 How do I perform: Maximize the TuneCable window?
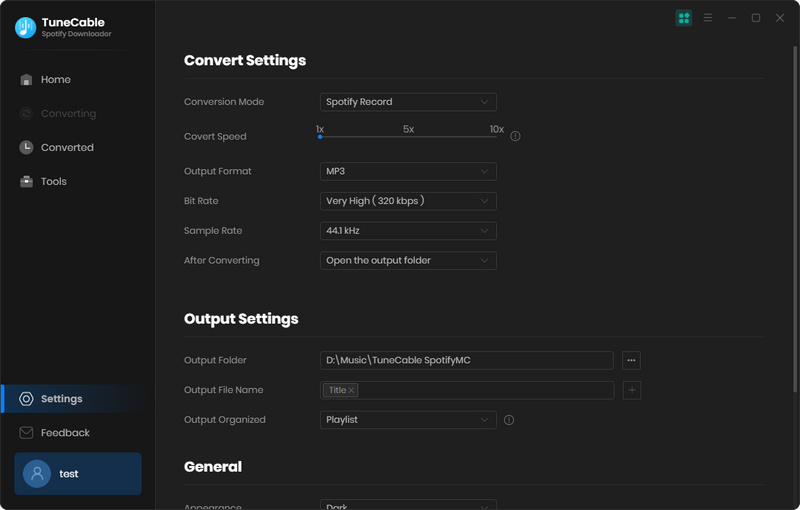(756, 18)
